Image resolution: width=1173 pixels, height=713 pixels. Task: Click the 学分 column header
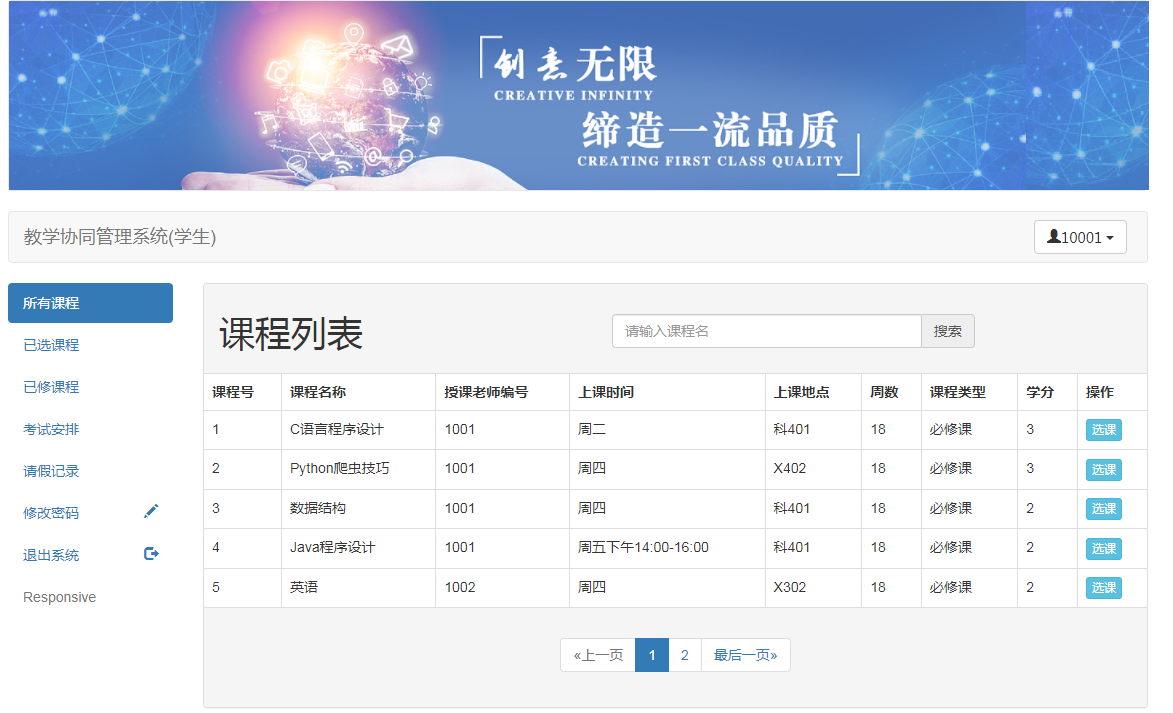(1040, 392)
